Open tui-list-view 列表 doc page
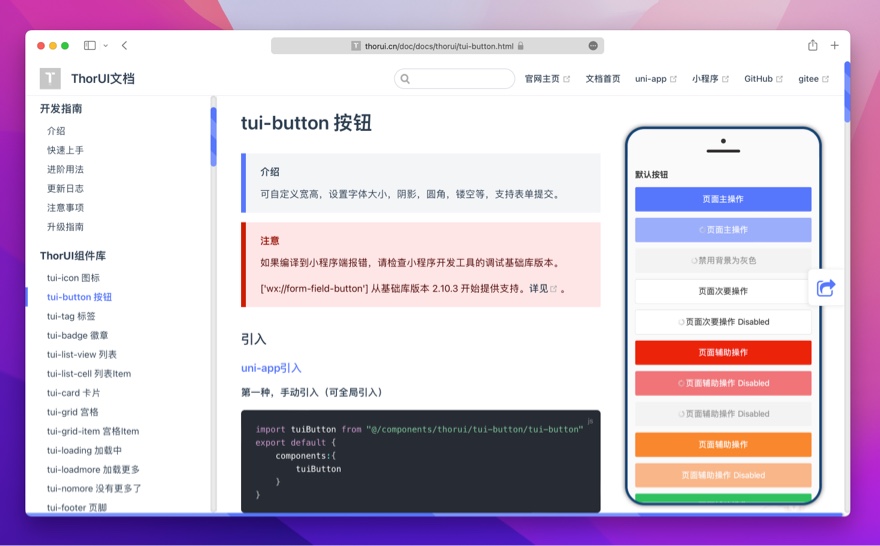Screen dimensions: 880x546 coord(82,355)
